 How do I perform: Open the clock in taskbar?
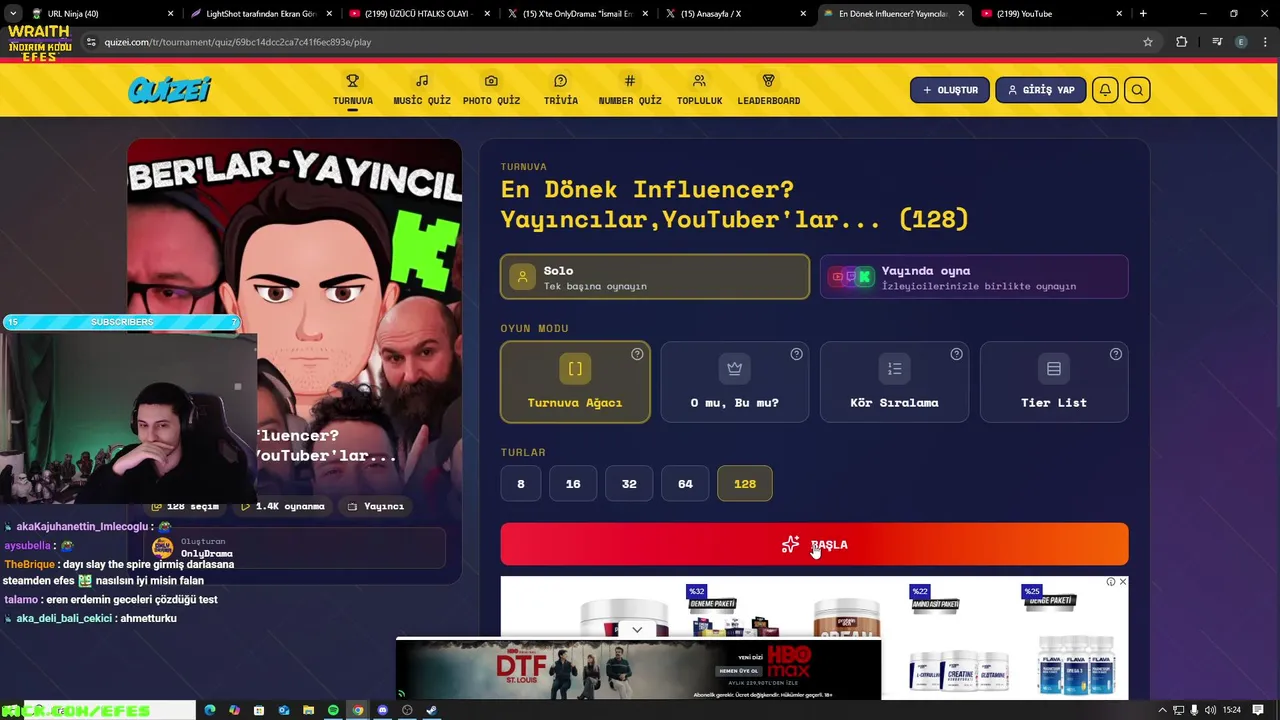pyautogui.click(x=1232, y=710)
